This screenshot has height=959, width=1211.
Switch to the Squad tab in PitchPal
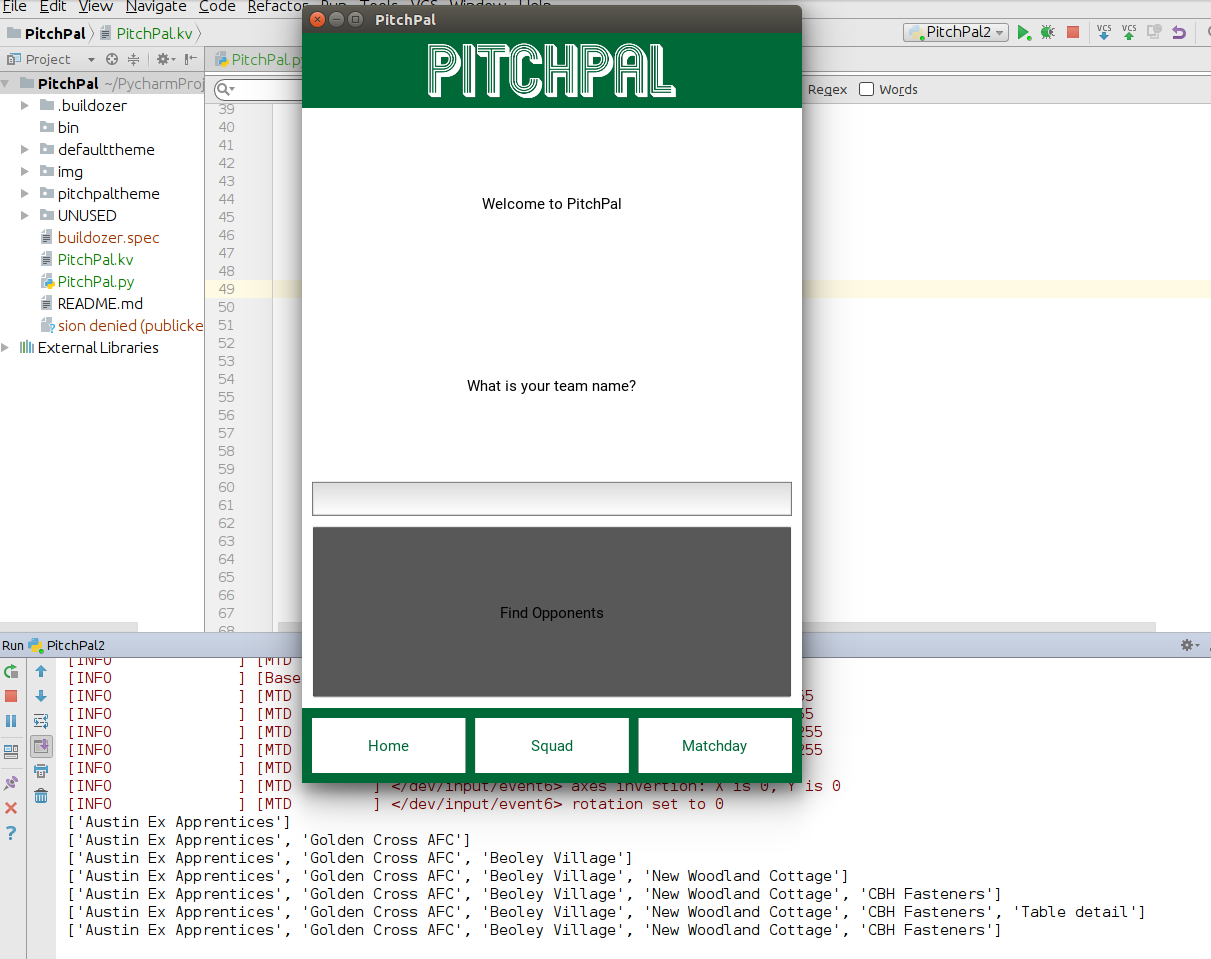(552, 746)
